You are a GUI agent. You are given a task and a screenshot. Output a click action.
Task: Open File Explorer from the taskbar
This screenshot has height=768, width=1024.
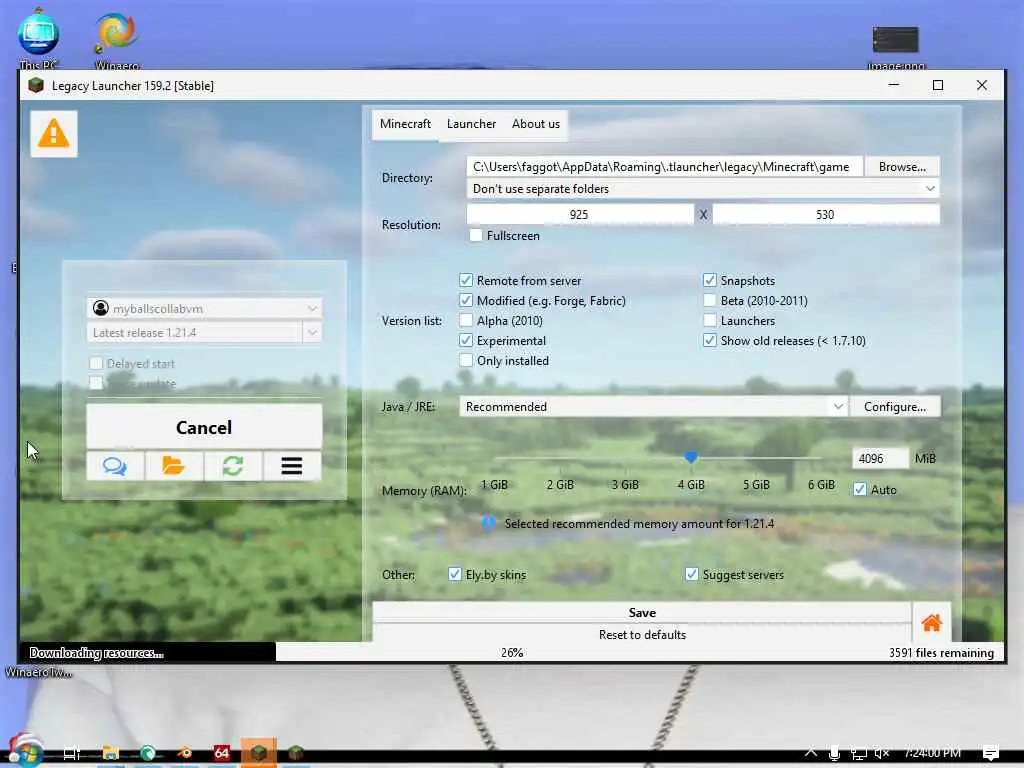[x=110, y=753]
